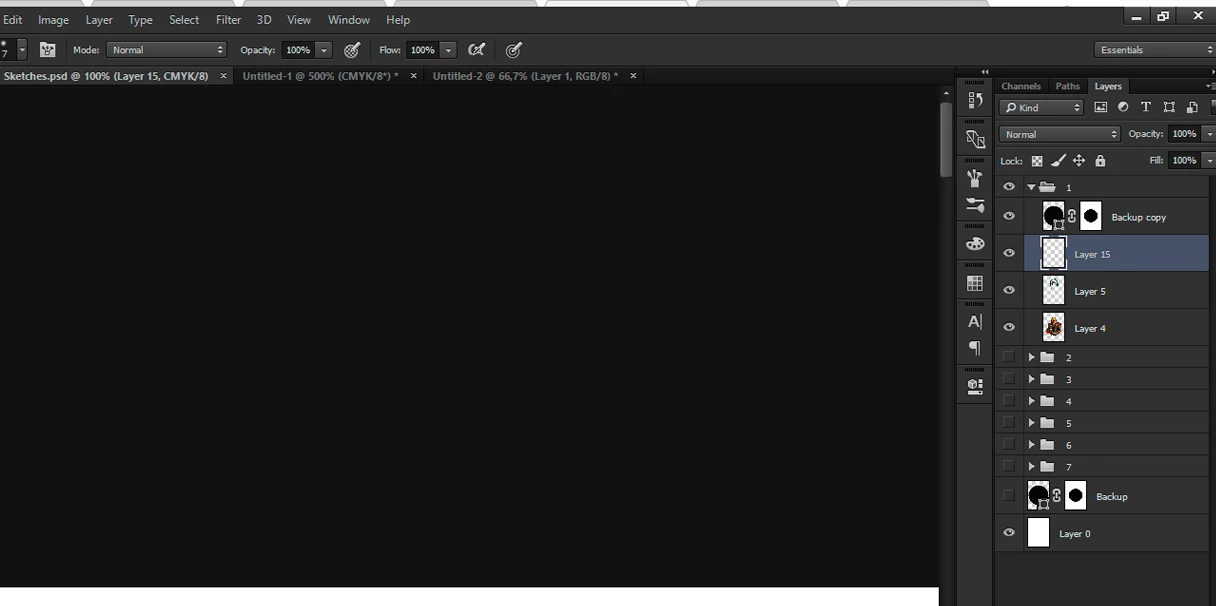Open the Brush panel icon

tap(975, 205)
